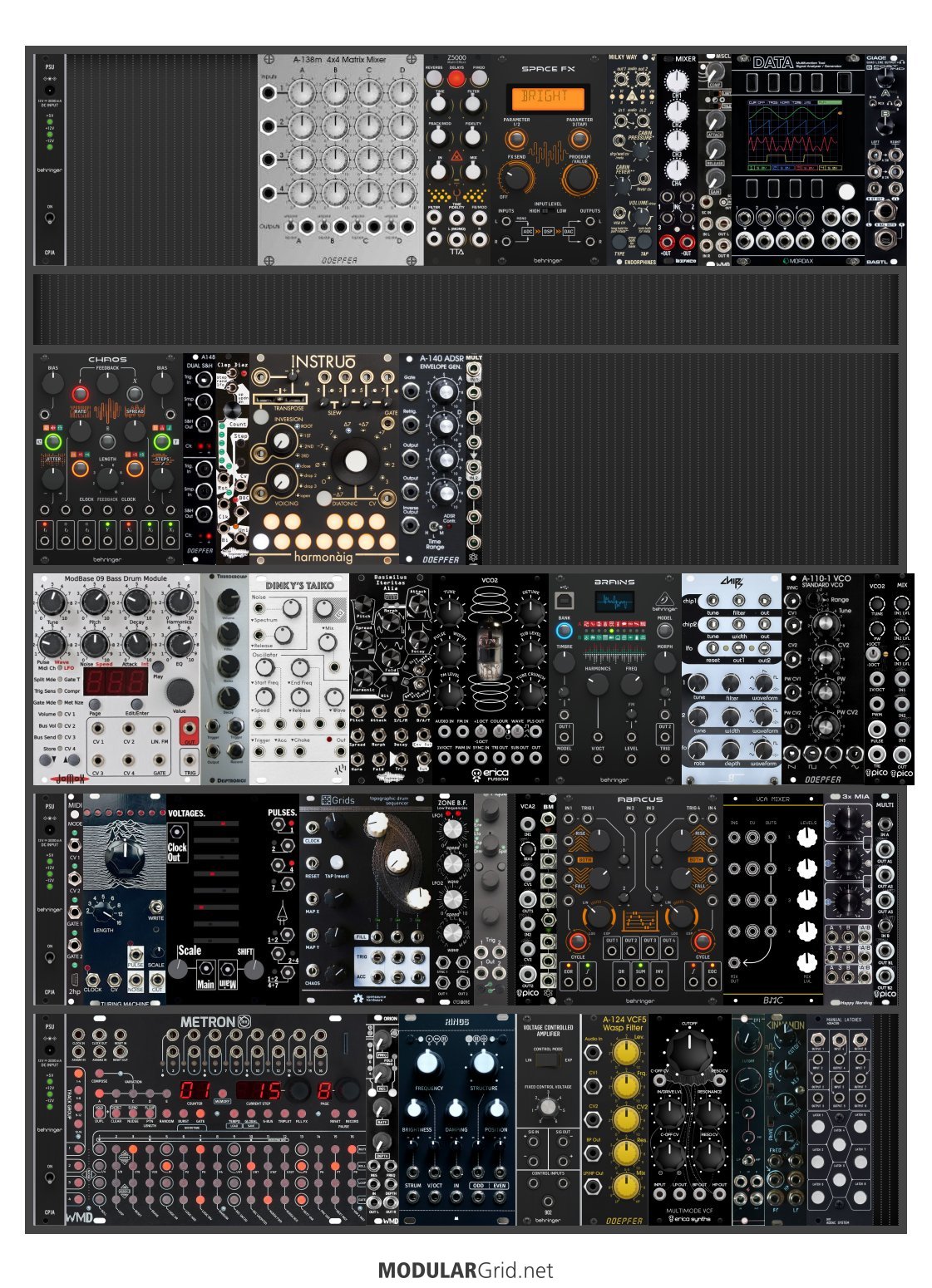Turn the Instruo harmonaig DIATONIC large dial

[x=356, y=461]
